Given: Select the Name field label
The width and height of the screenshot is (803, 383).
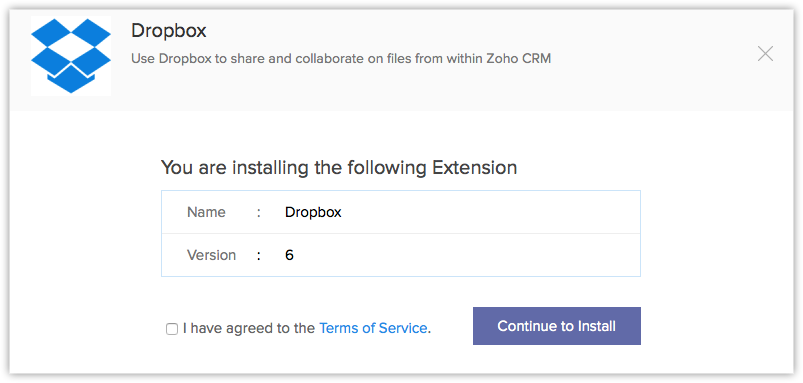Looking at the screenshot, I should pyautogui.click(x=206, y=212).
